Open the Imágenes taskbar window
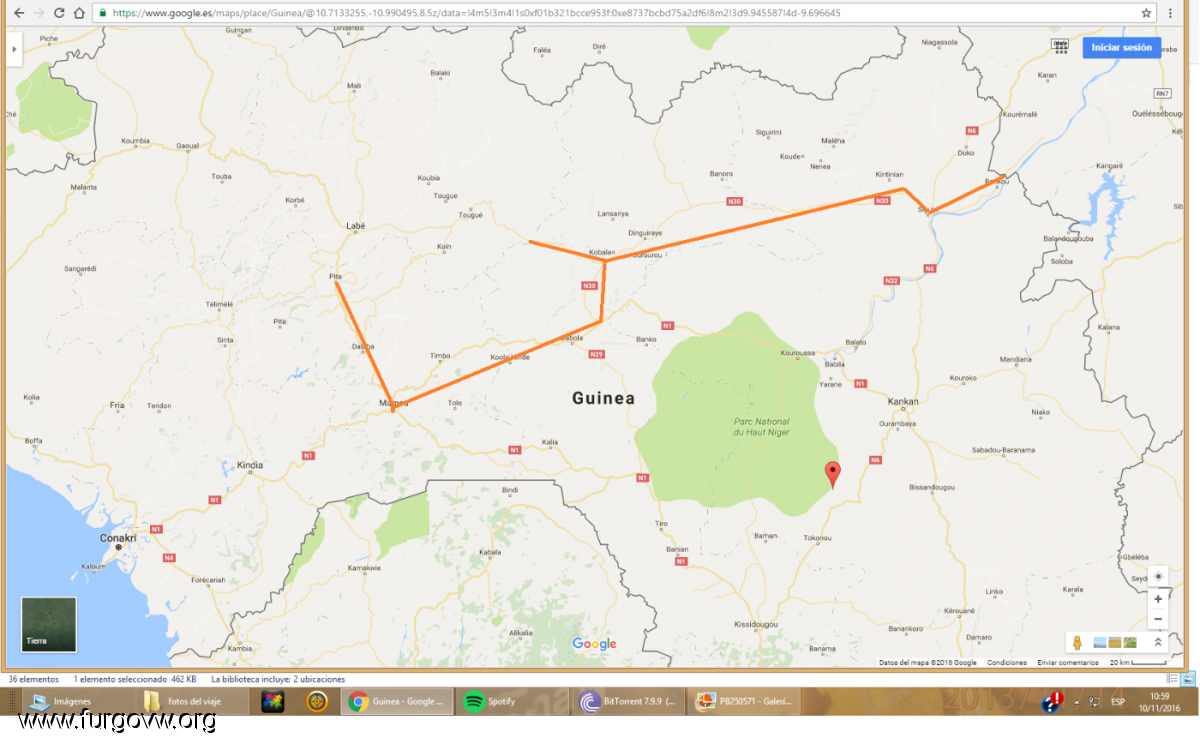 click(x=78, y=701)
